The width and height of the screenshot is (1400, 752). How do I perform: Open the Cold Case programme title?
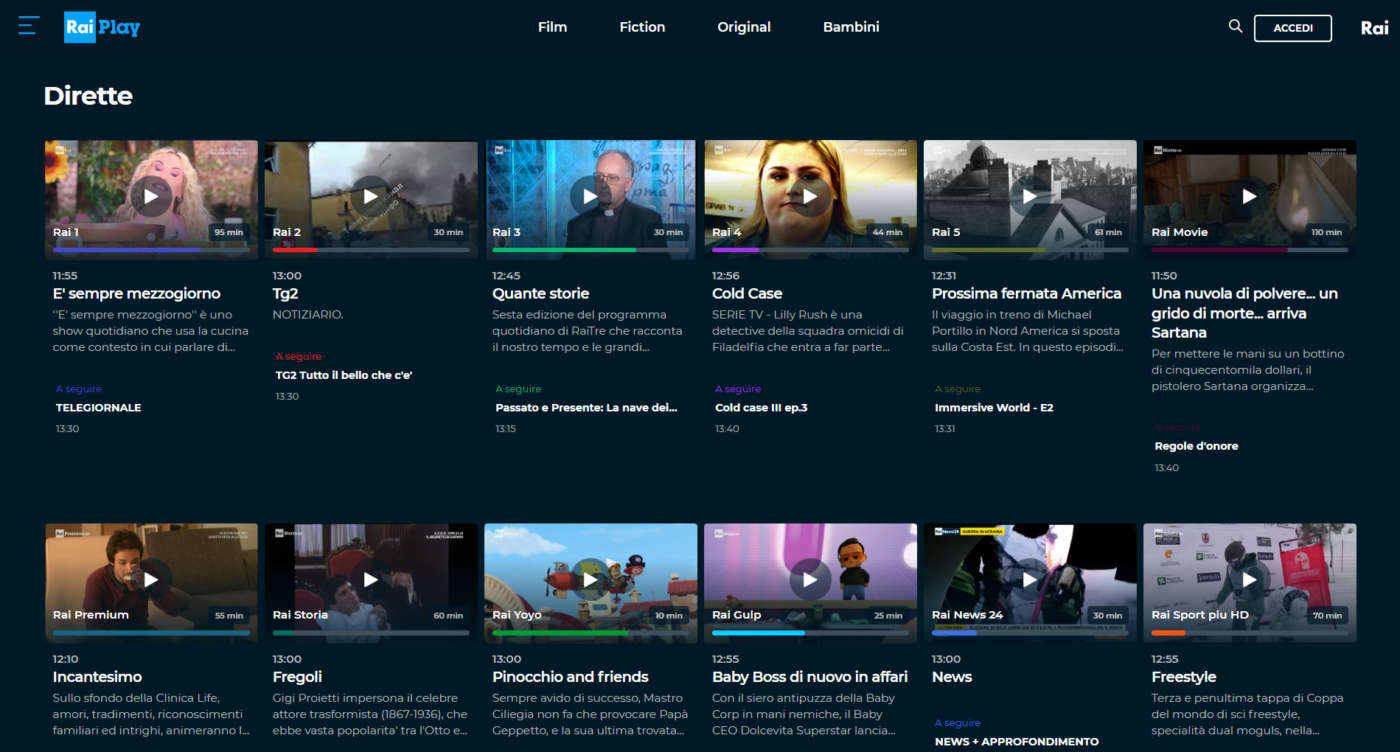[747, 294]
